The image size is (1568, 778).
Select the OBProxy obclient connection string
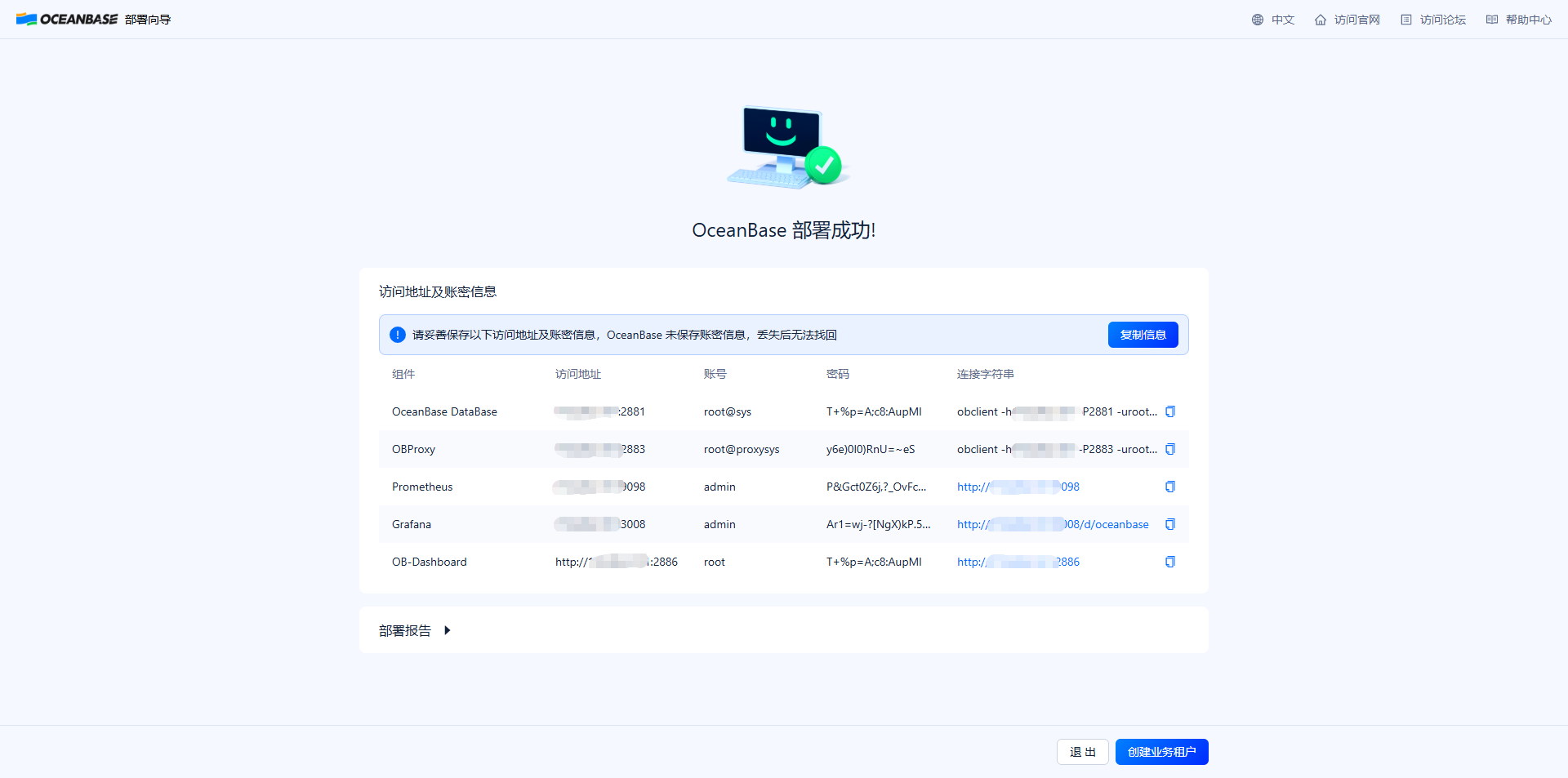pyautogui.click(x=1058, y=449)
